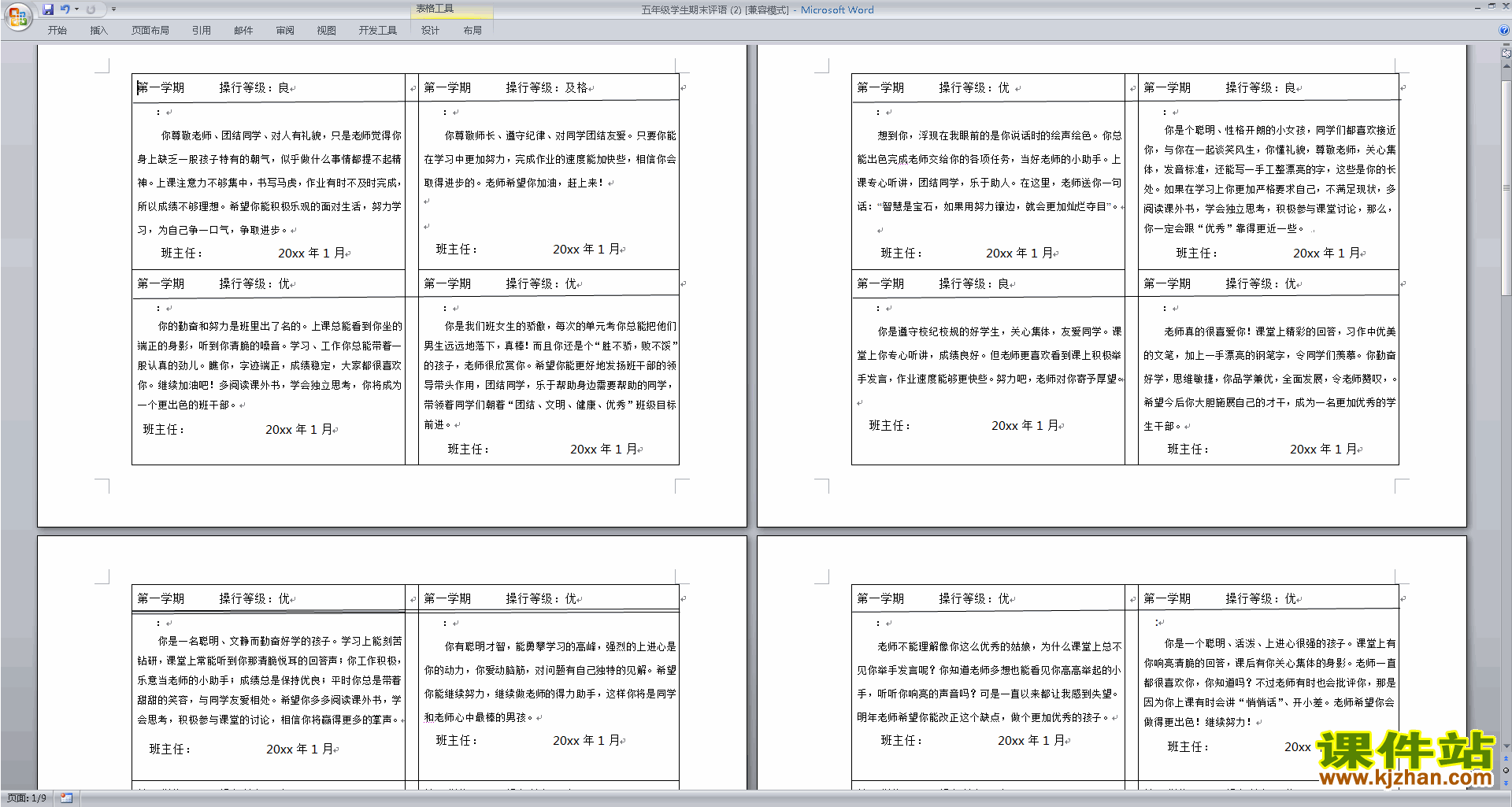Click the paragraph starting 老师真的很喜爱你
This screenshot has width=1512, height=807.
[1270, 379]
